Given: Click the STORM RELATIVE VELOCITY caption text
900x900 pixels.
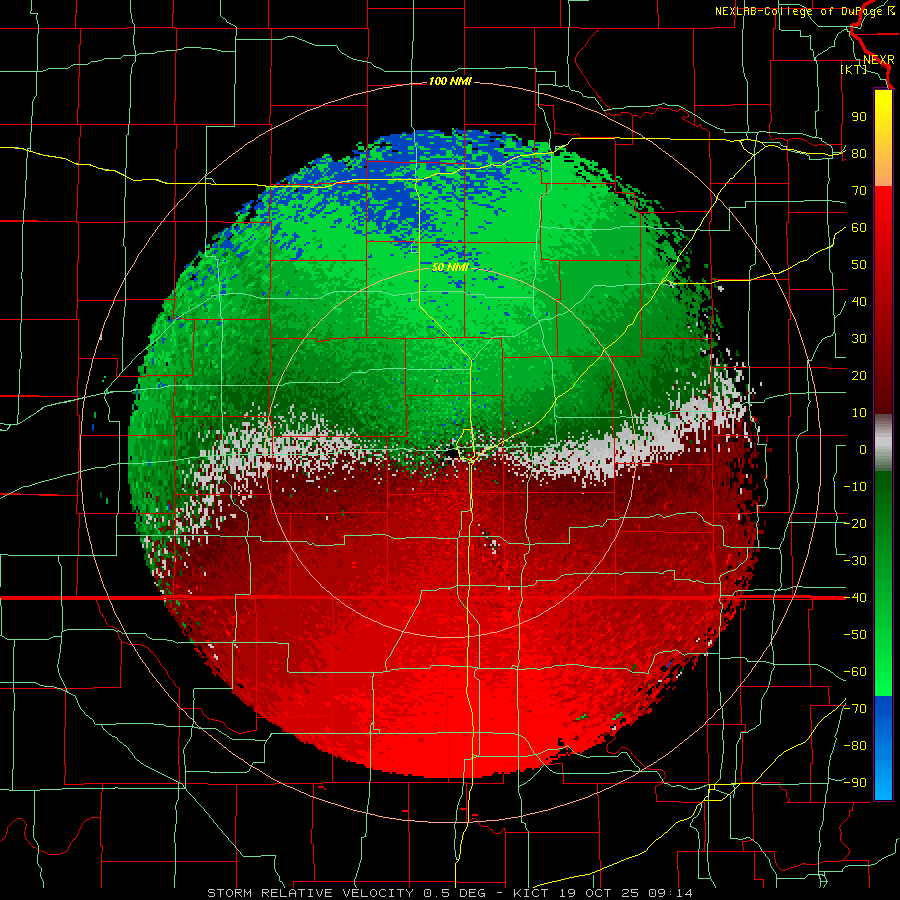Looking at the screenshot, I should tap(310, 893).
